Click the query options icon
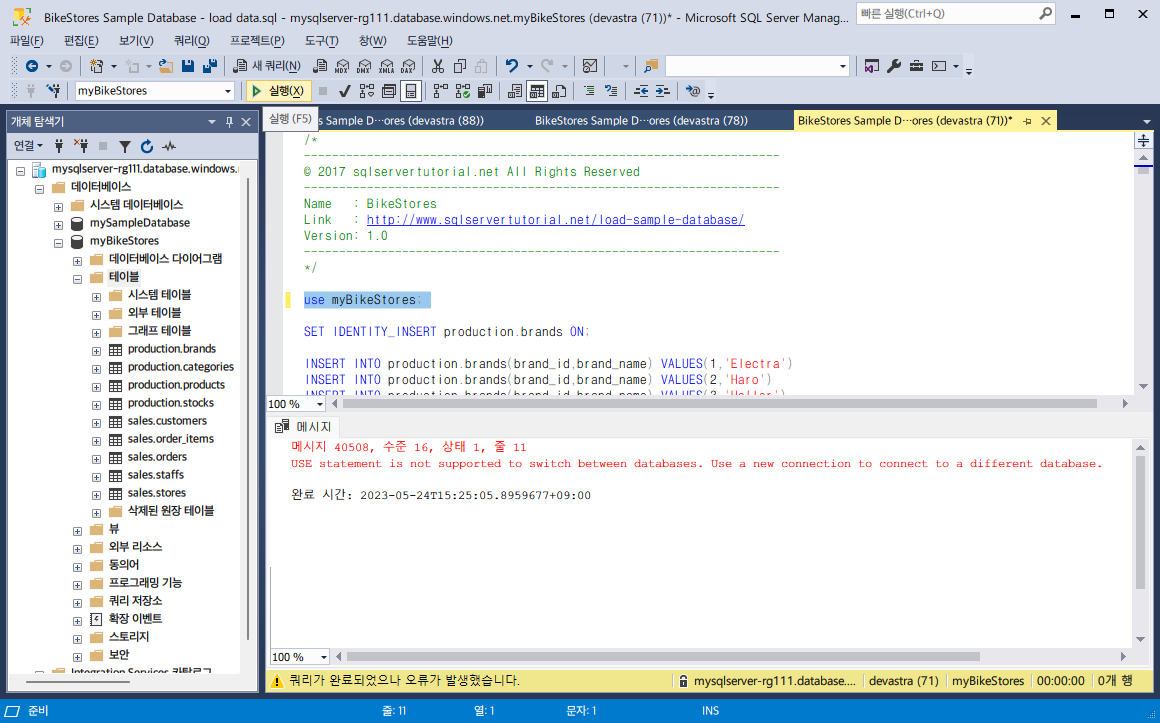This screenshot has width=1160, height=723. [x=389, y=91]
